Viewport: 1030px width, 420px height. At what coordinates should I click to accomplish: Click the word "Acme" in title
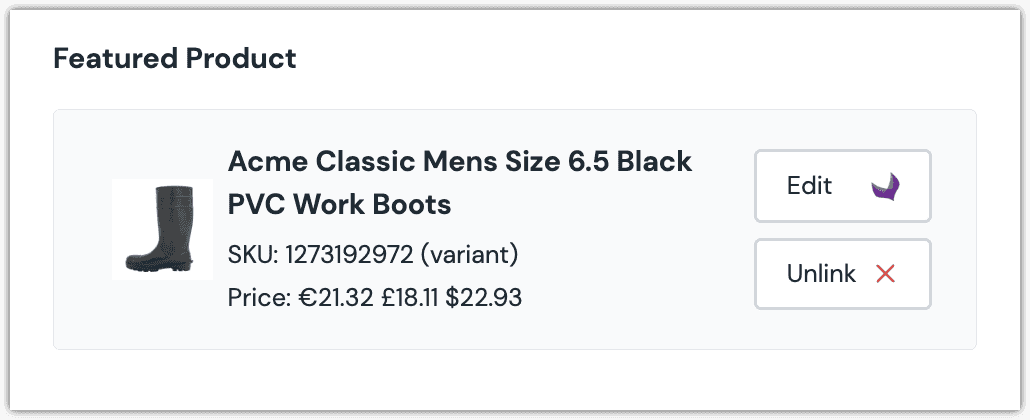pyautogui.click(x=267, y=162)
